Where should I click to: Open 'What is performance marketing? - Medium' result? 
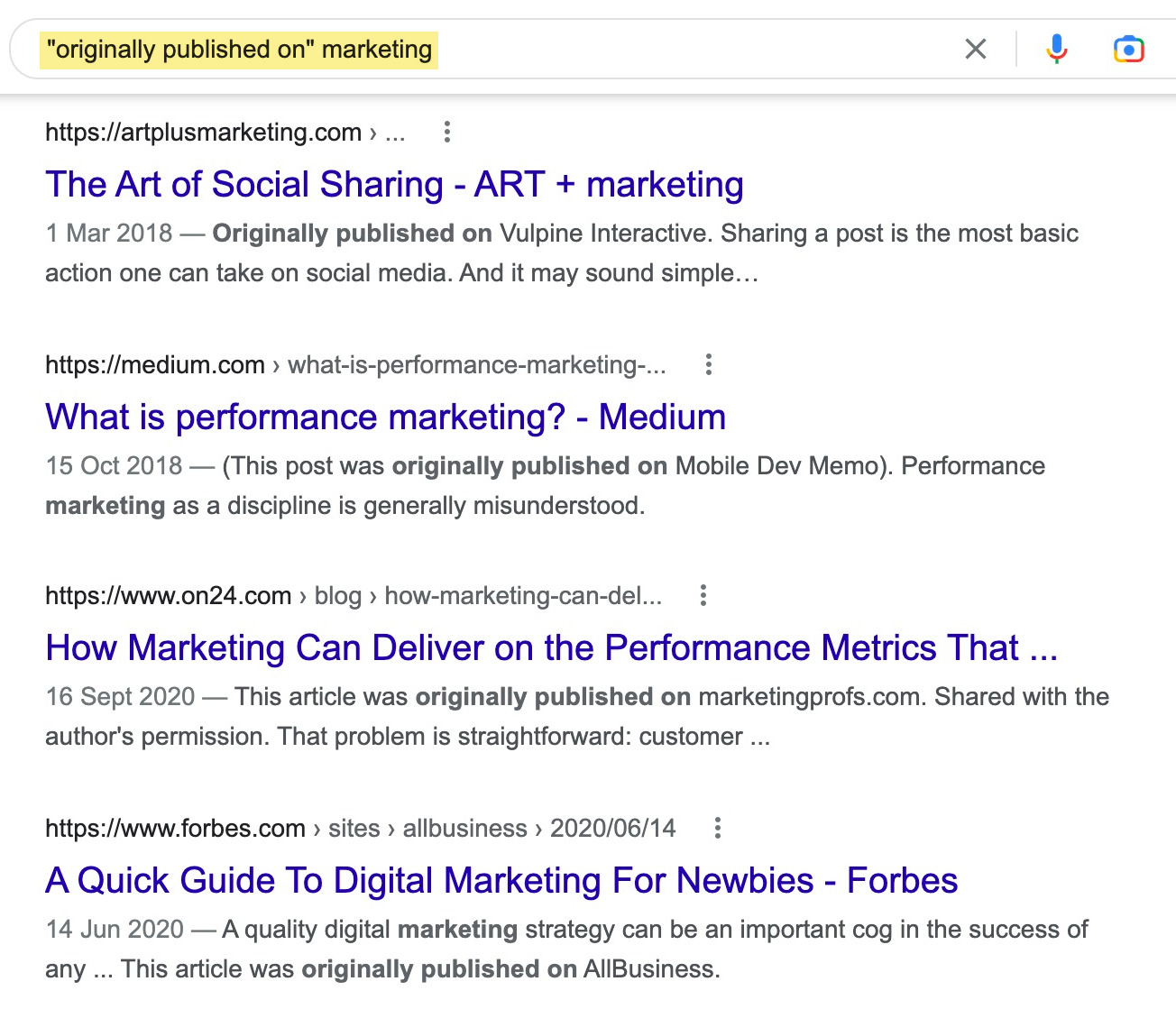tap(385, 417)
